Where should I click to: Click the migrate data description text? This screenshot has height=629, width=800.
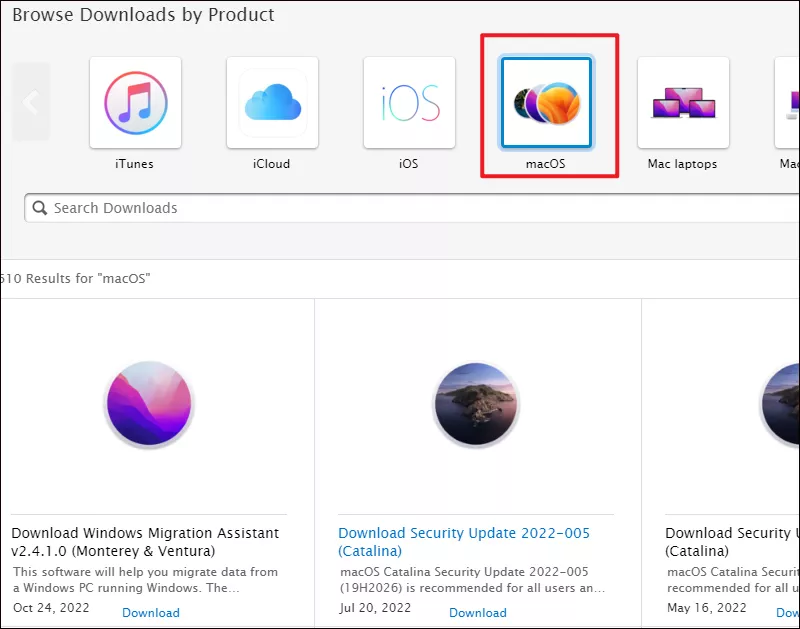click(x=145, y=580)
